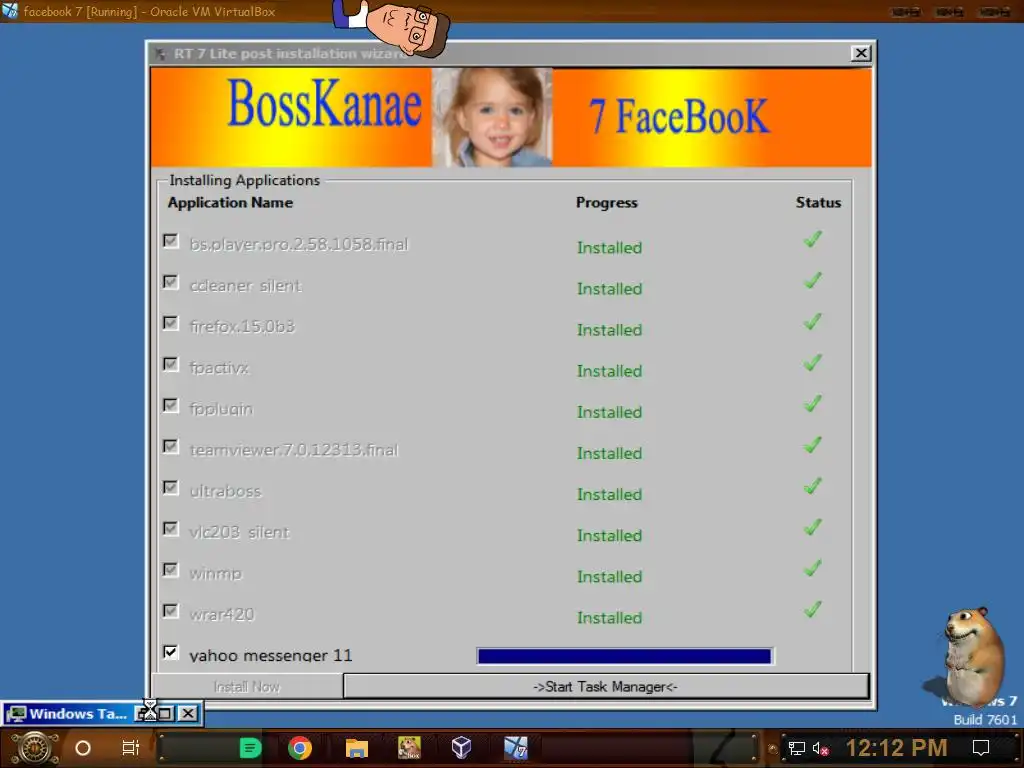Viewport: 1024px width, 768px height.
Task: Select the minimized Windows Task Manager title
Action: click(78, 714)
